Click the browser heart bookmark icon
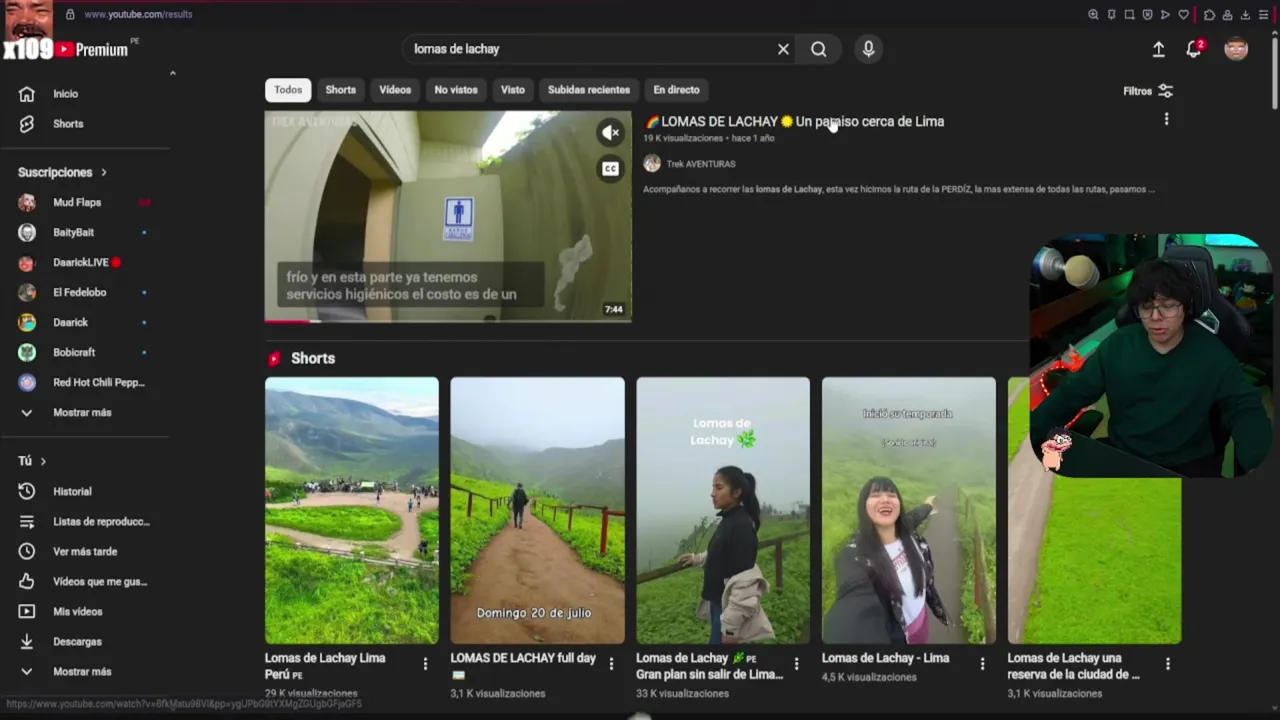The height and width of the screenshot is (720, 1280). 1184,14
